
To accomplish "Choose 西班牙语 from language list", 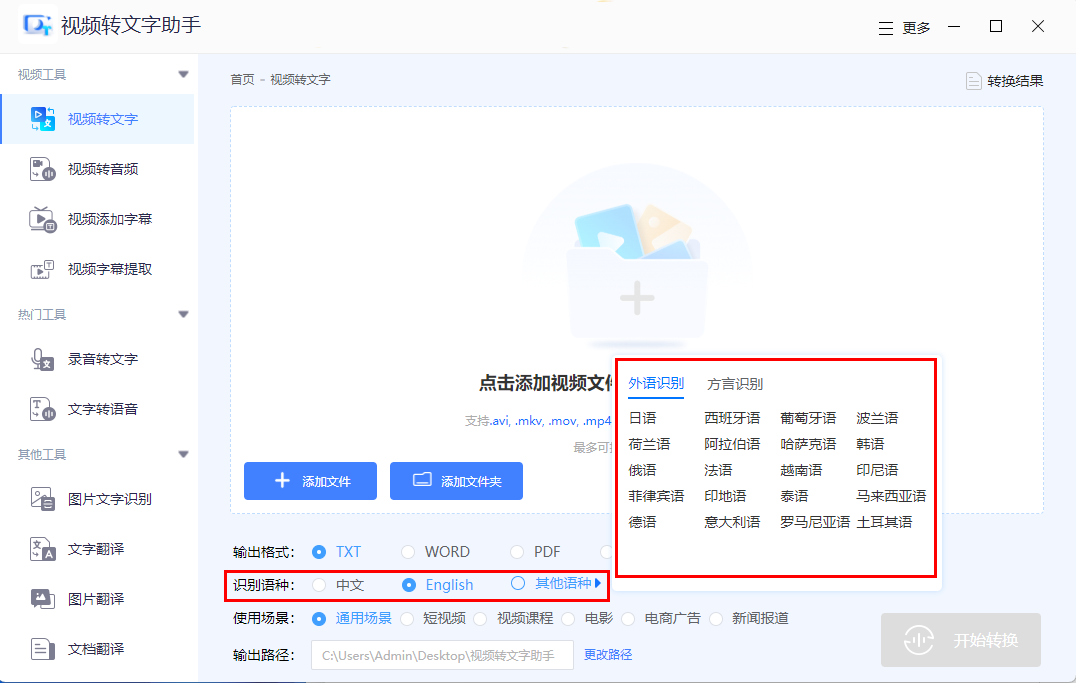I will 732,418.
